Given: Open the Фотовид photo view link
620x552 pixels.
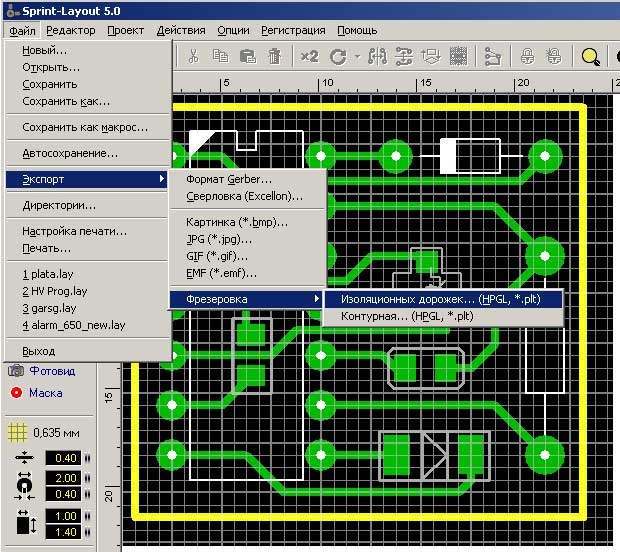Looking at the screenshot, I should pos(52,371).
